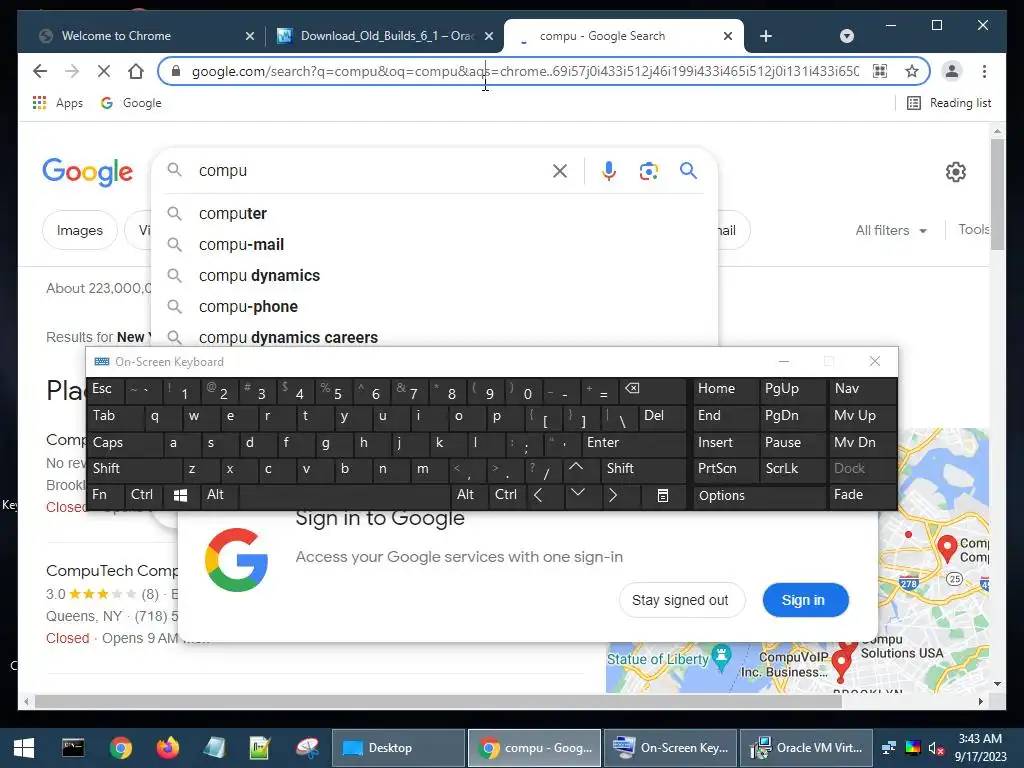The height and width of the screenshot is (768, 1024).
Task: Toggle the Fn key on the On-Screen Keyboard
Action: 104,495
